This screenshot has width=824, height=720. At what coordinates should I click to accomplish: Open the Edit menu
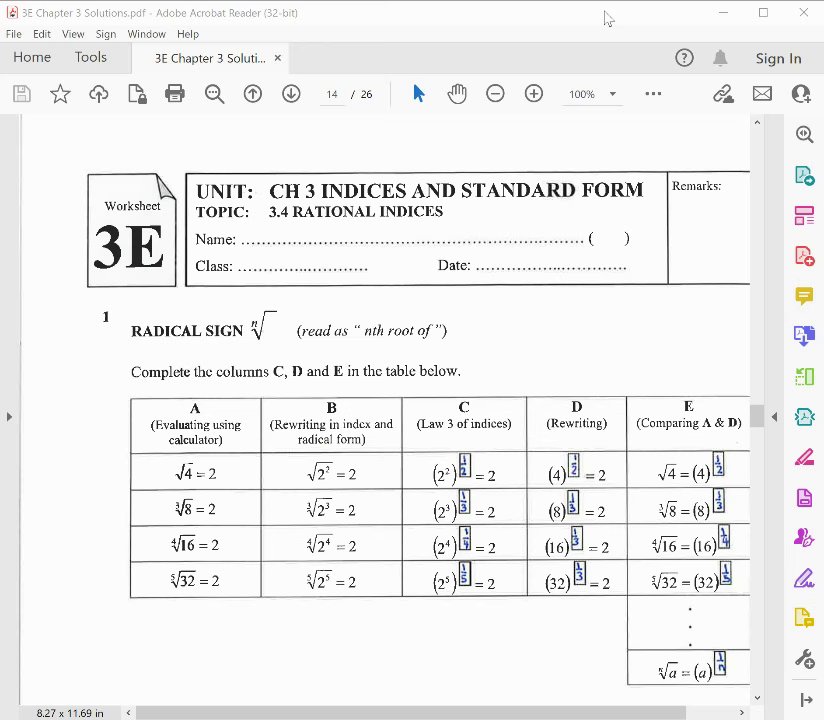pos(42,34)
